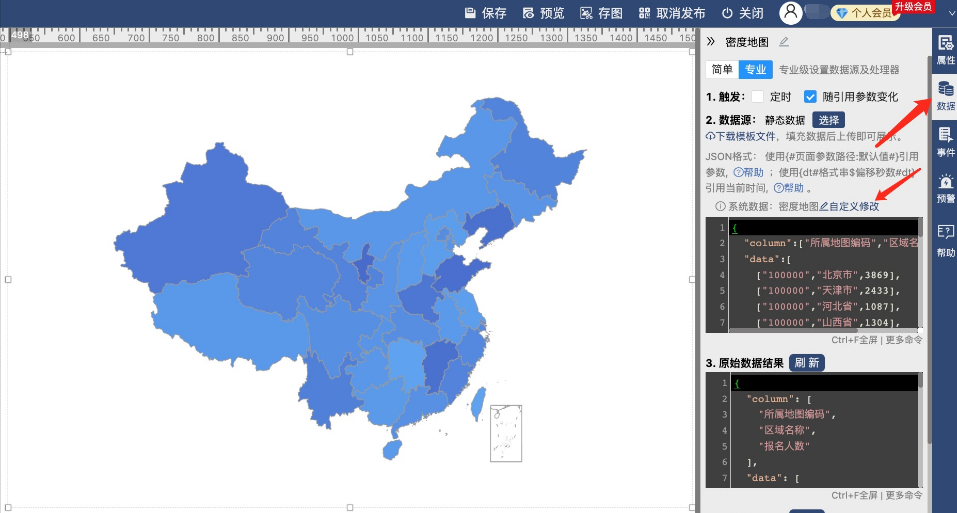Open the first 帮助 link for parameters
The image size is (957, 513).
(748, 173)
